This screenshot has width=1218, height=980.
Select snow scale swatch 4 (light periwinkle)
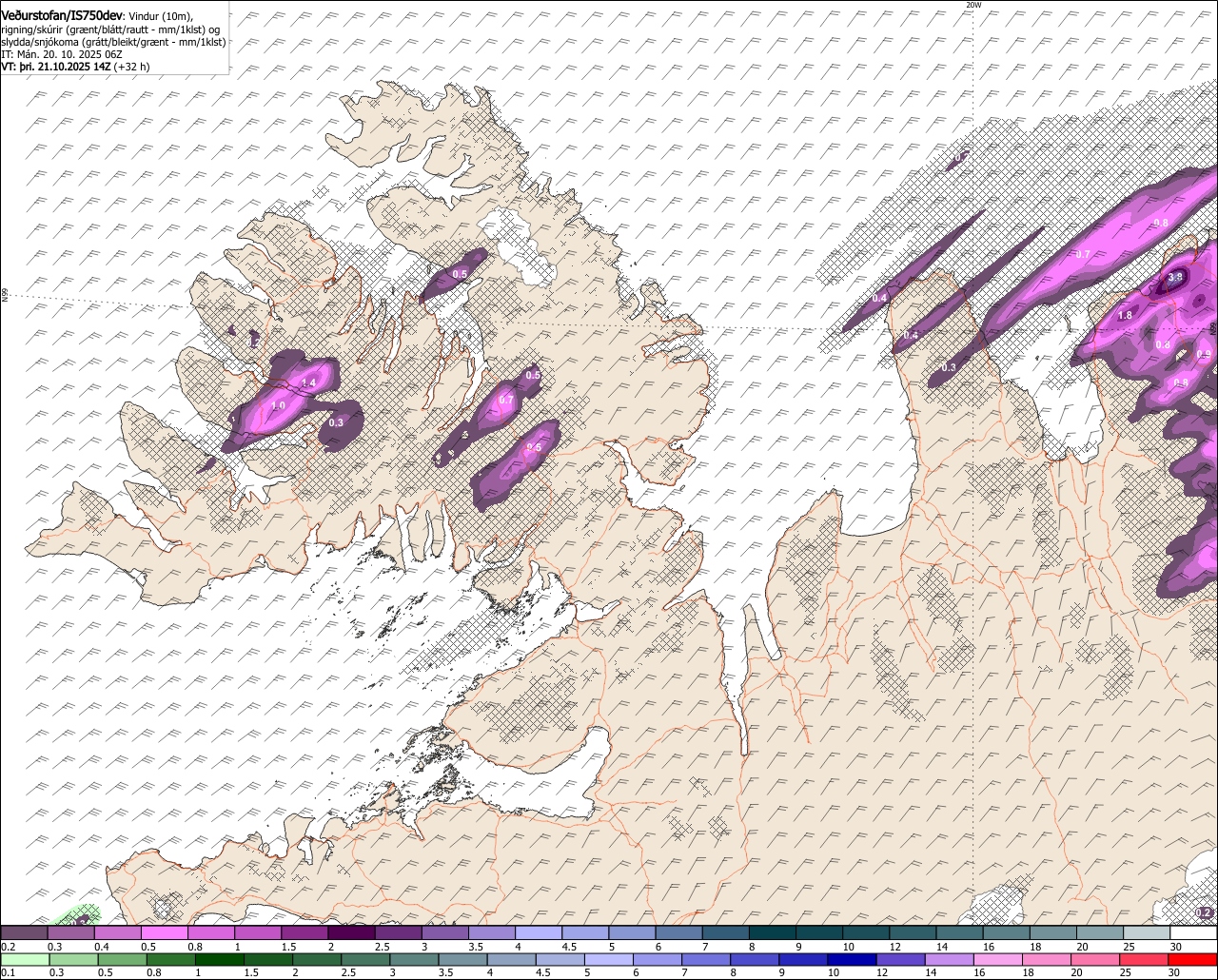[x=538, y=932]
